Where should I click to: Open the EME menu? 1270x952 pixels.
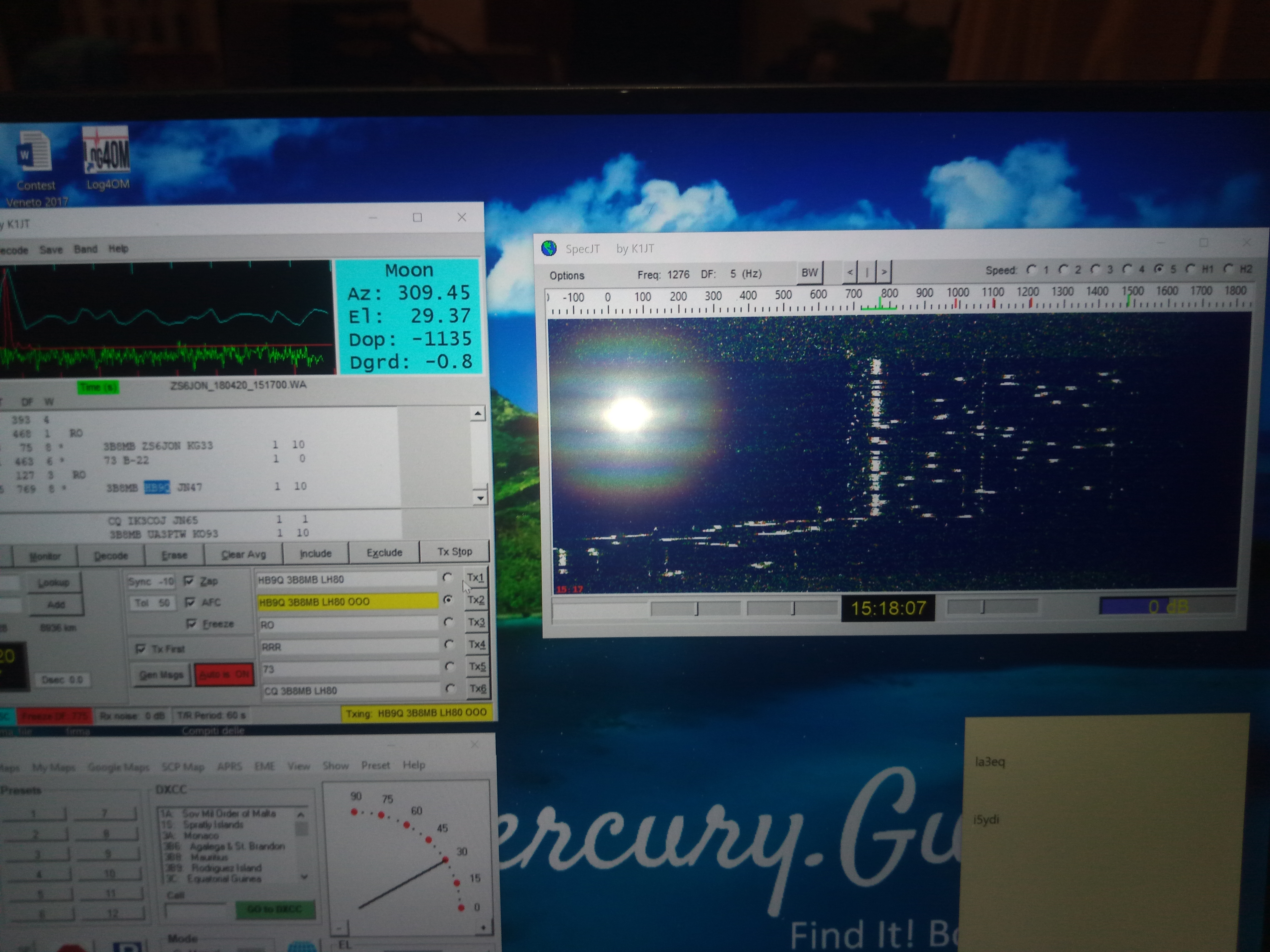(265, 766)
